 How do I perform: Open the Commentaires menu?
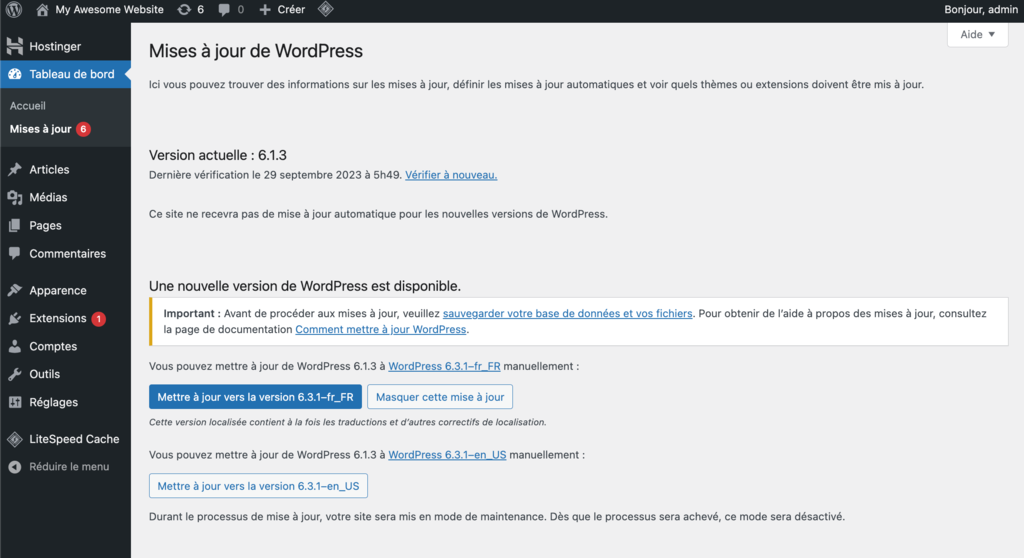pyautogui.click(x=65, y=254)
